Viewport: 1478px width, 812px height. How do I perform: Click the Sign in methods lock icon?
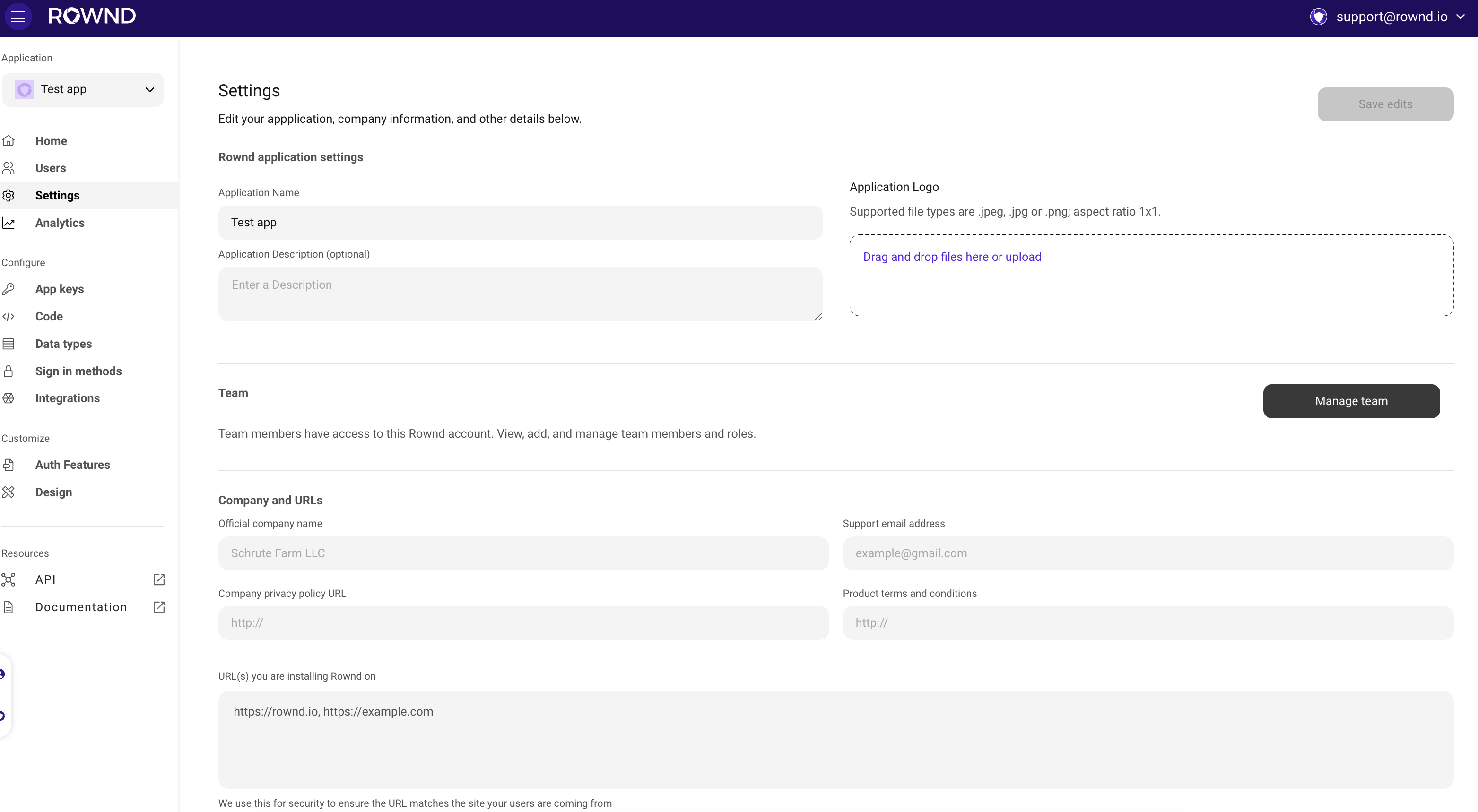click(9, 371)
